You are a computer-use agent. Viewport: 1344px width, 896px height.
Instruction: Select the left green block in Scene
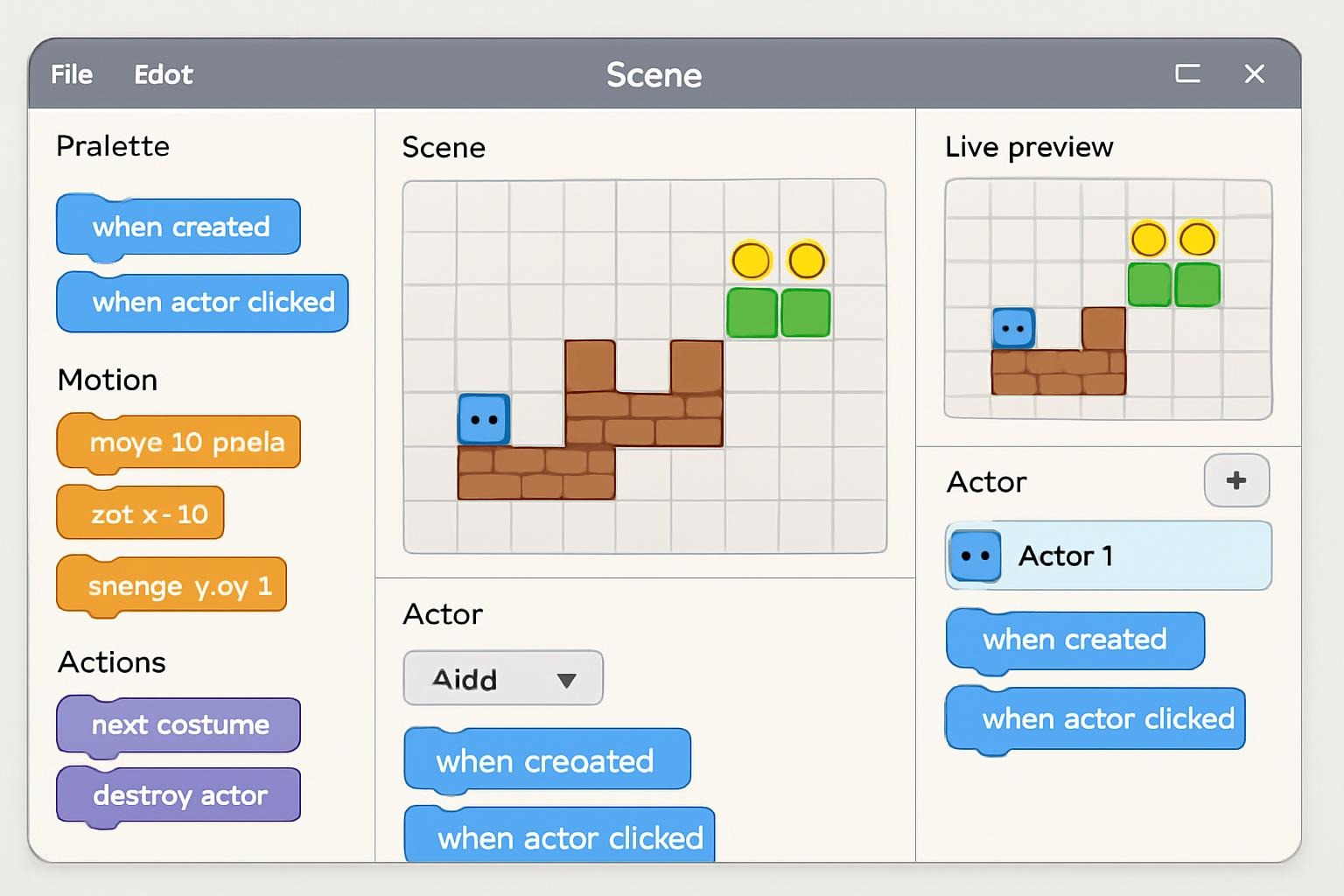[752, 312]
